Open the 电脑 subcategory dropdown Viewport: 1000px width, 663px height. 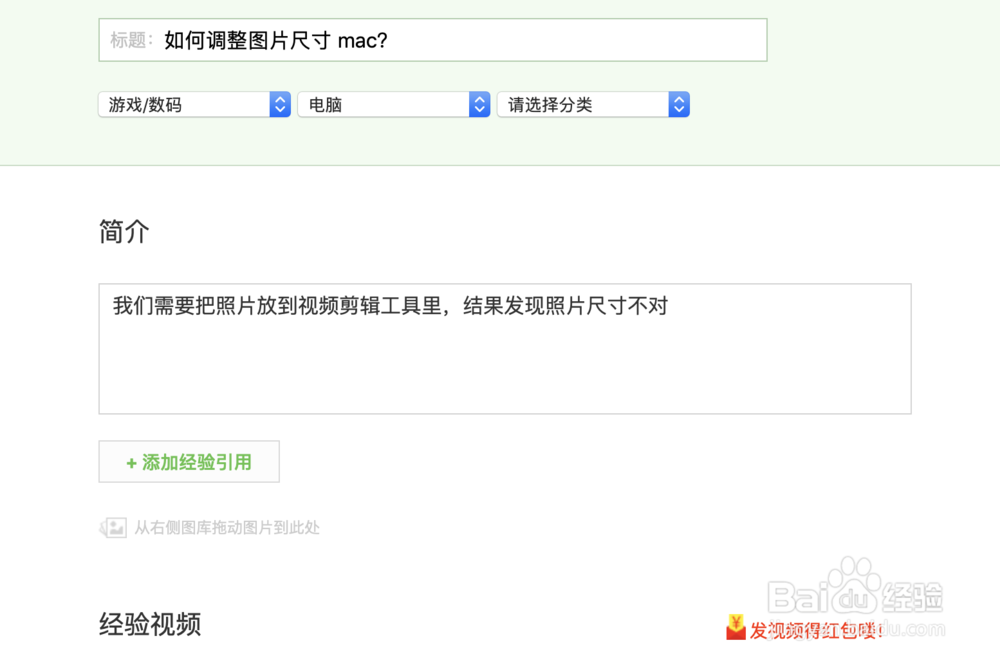point(393,105)
